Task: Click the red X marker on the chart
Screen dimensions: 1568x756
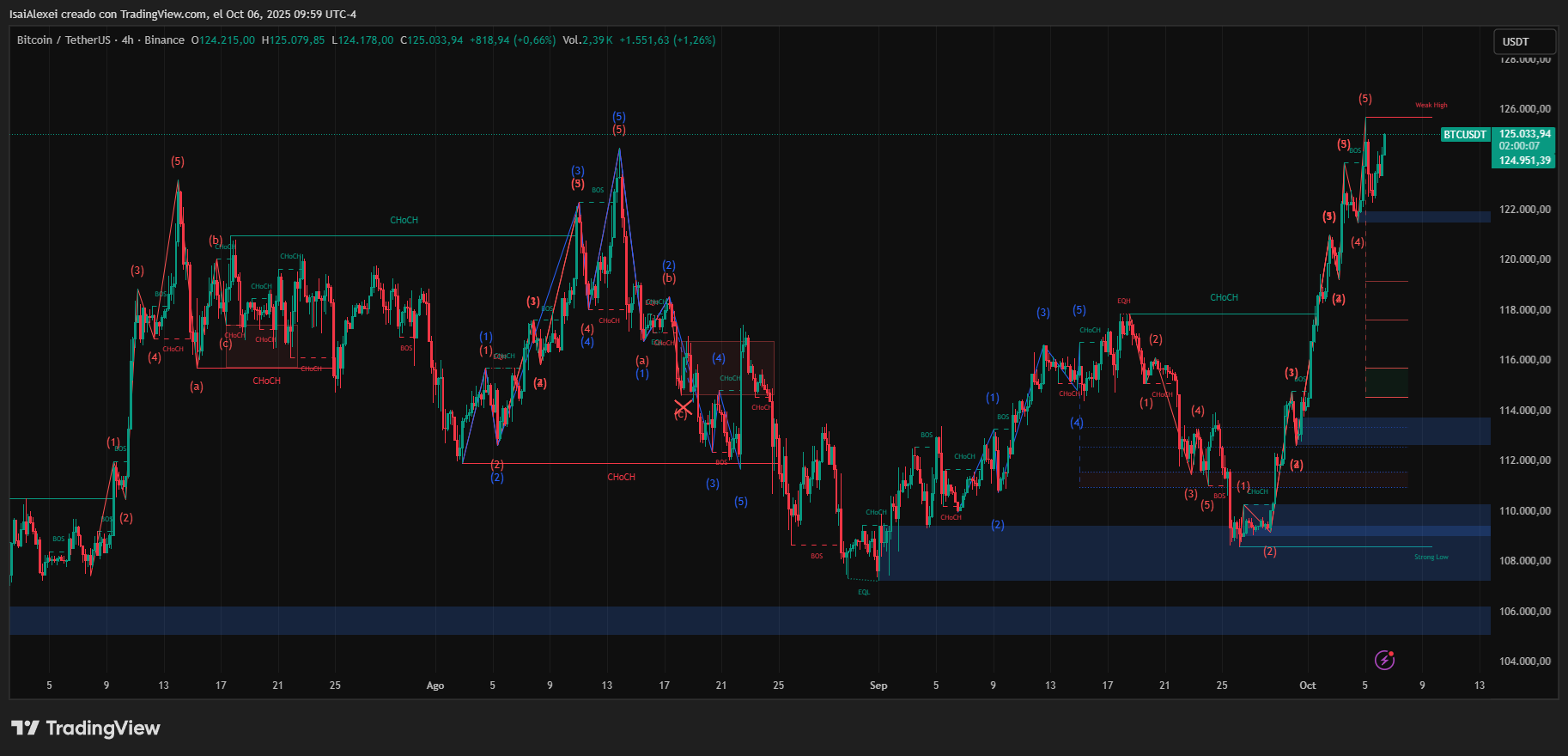Action: click(683, 407)
